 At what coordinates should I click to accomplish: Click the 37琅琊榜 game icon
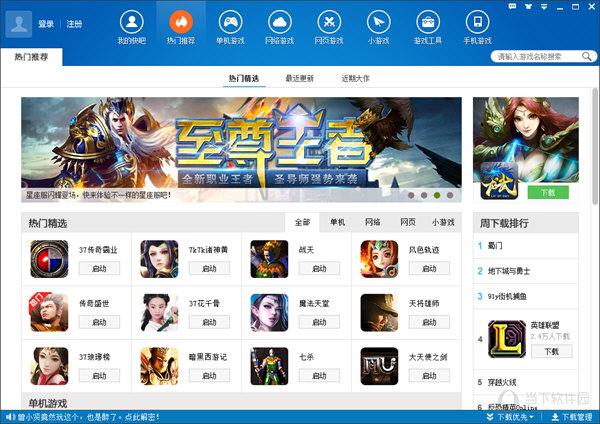pos(49,366)
